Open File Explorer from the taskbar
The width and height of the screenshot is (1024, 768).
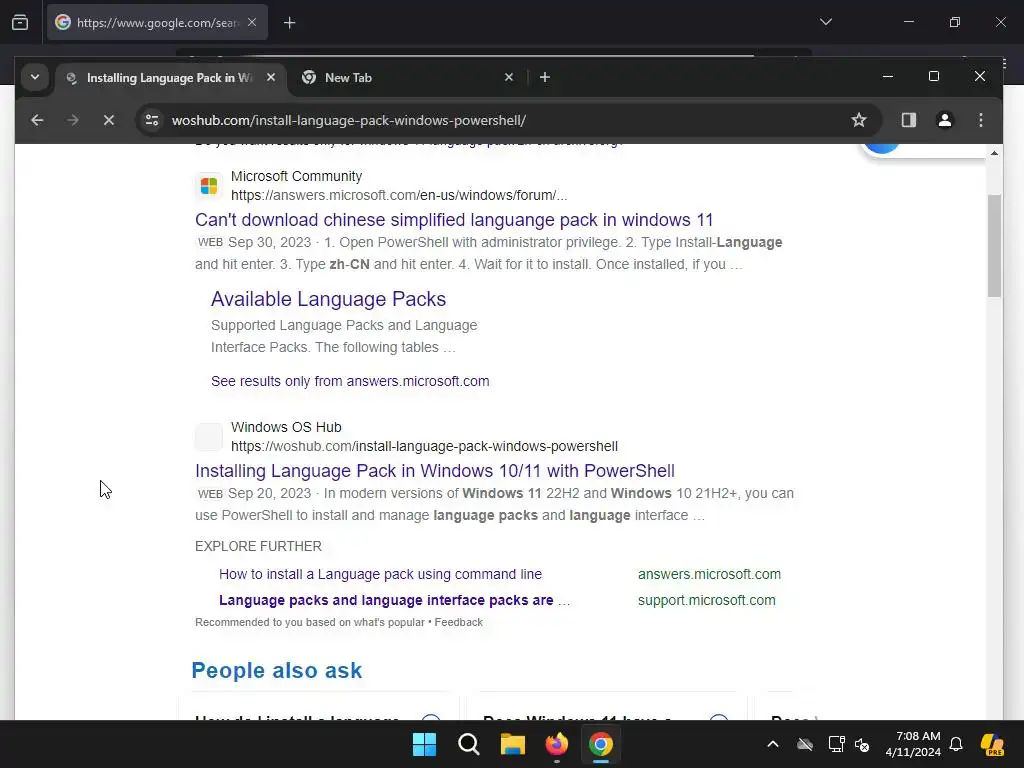pyautogui.click(x=513, y=744)
